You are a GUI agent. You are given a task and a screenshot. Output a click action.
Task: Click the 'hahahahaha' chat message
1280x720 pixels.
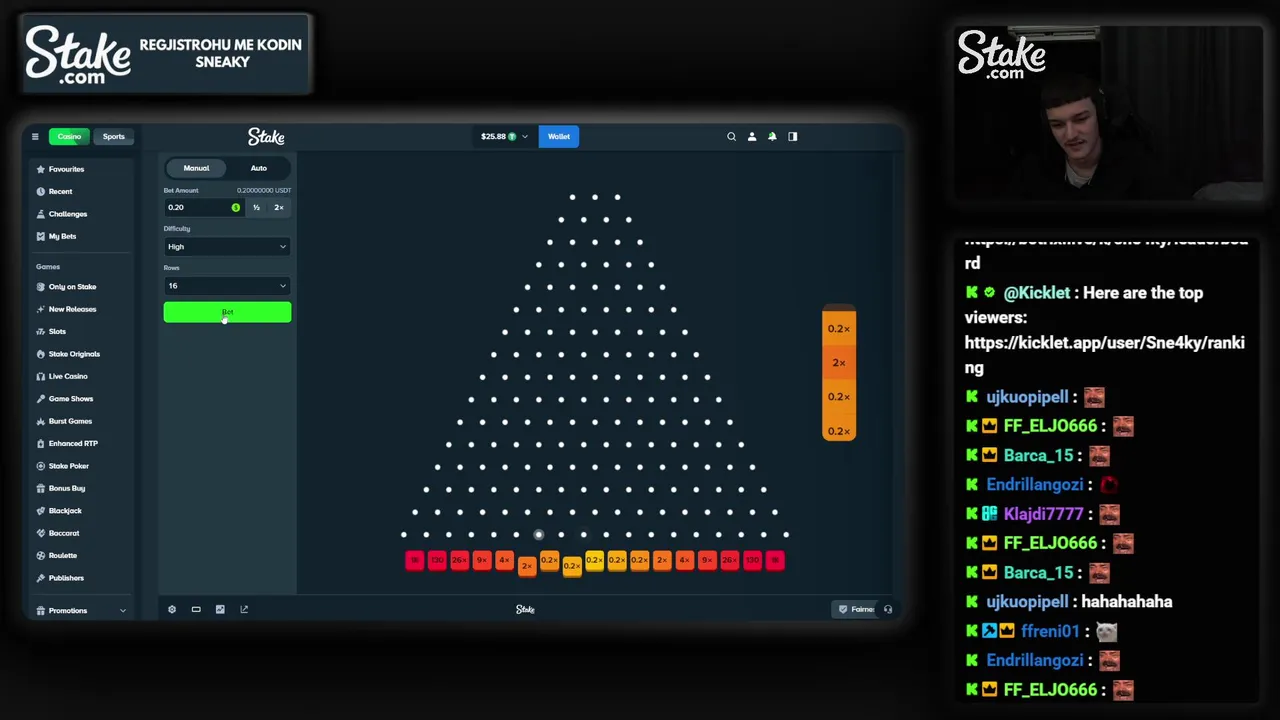point(1127,602)
